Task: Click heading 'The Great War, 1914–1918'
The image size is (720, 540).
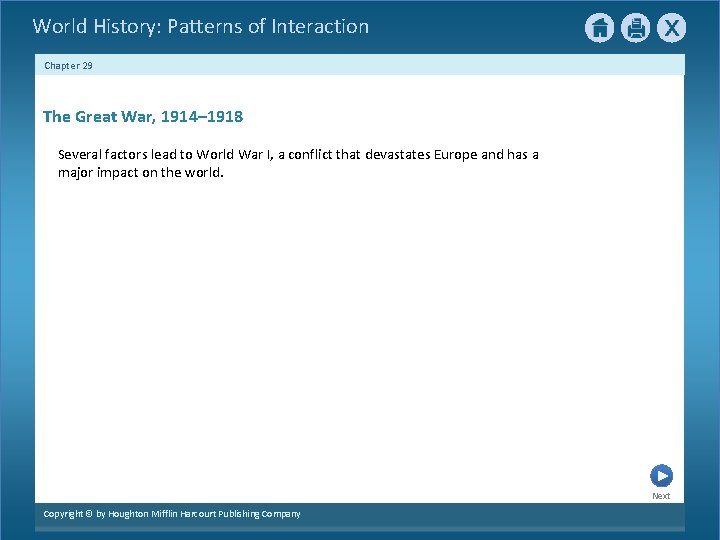Action: coord(143,117)
